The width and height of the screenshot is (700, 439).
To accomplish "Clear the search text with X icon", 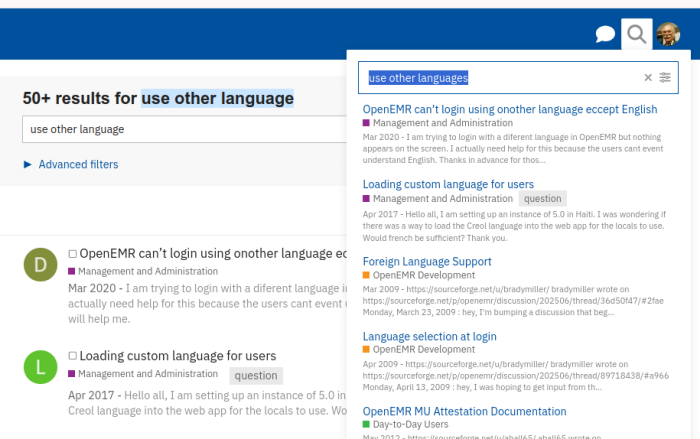I will point(648,78).
